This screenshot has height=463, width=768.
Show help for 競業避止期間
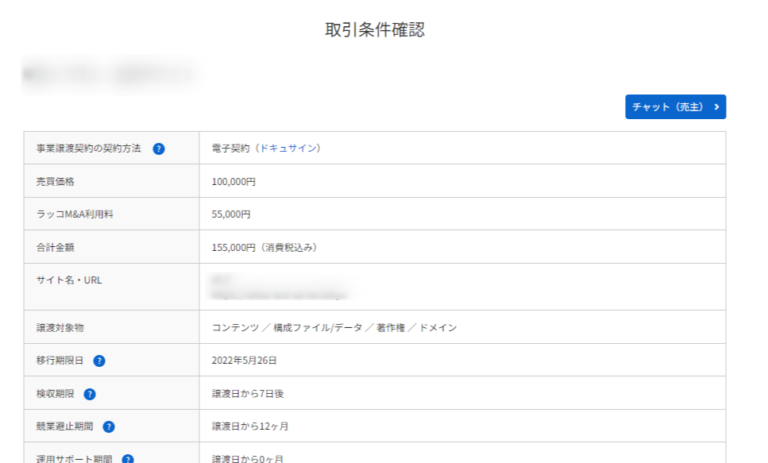pos(109,426)
